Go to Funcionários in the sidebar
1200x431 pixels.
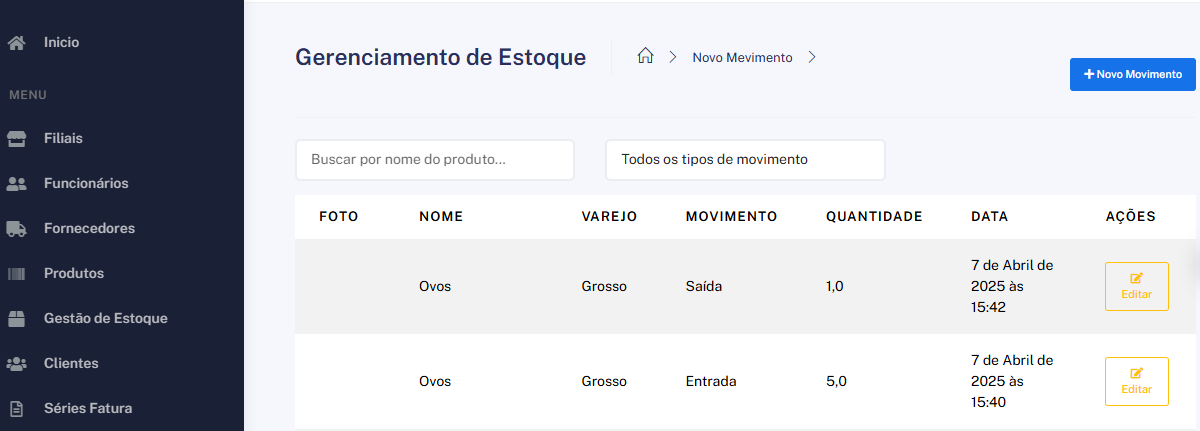[x=86, y=184]
